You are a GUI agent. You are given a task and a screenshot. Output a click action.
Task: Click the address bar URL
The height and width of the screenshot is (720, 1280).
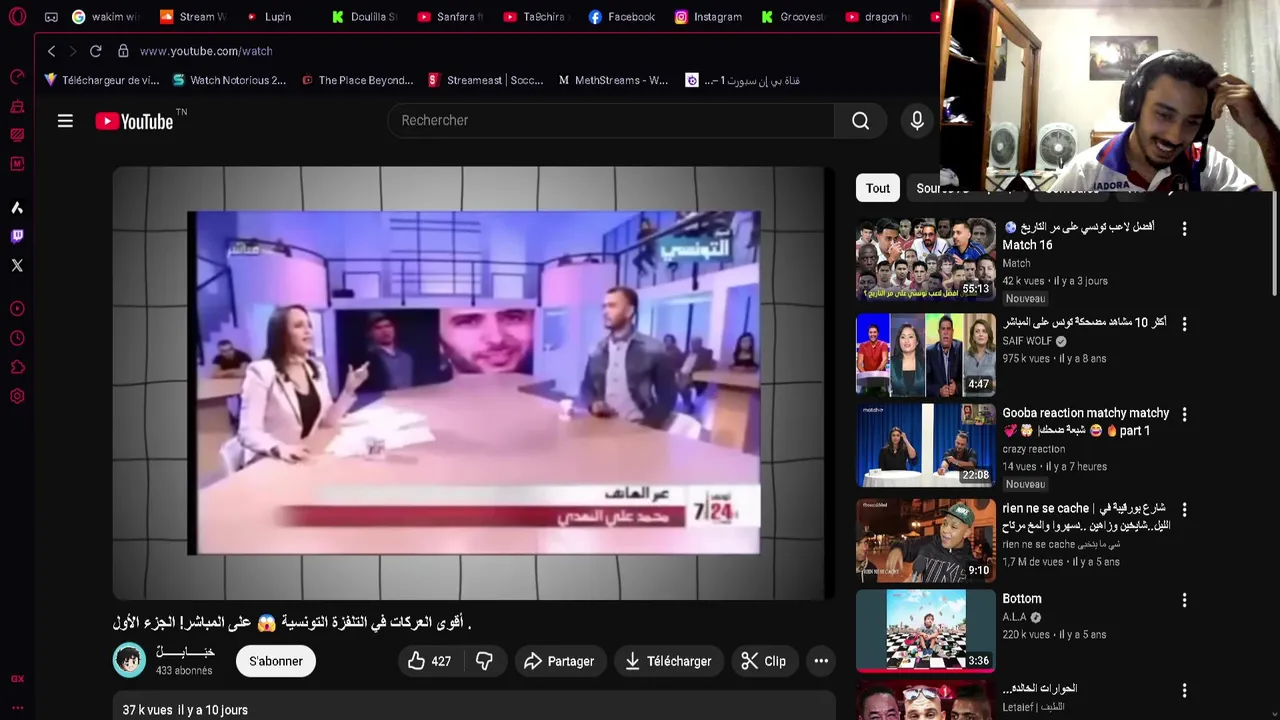point(206,51)
